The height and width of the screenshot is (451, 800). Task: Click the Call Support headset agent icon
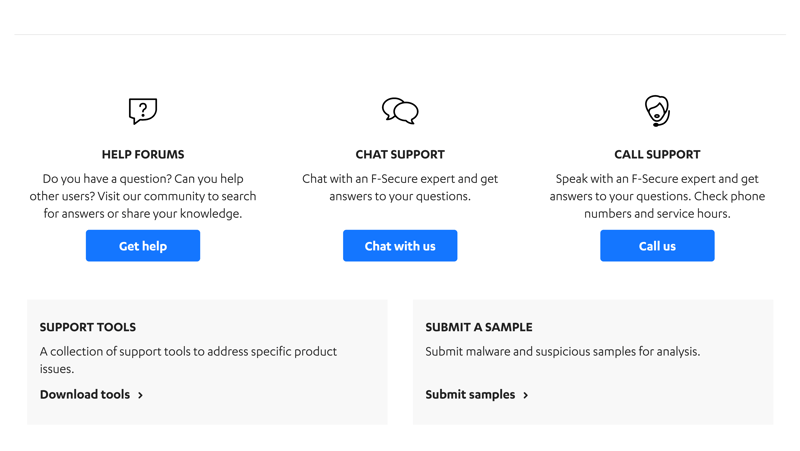[657, 111]
